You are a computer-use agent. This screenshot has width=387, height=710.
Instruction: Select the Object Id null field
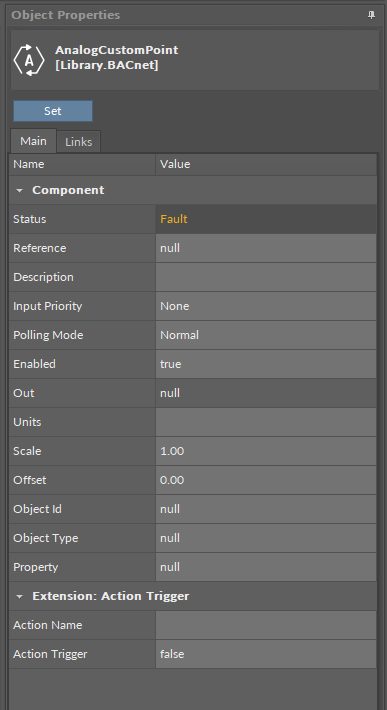[x=266, y=509]
